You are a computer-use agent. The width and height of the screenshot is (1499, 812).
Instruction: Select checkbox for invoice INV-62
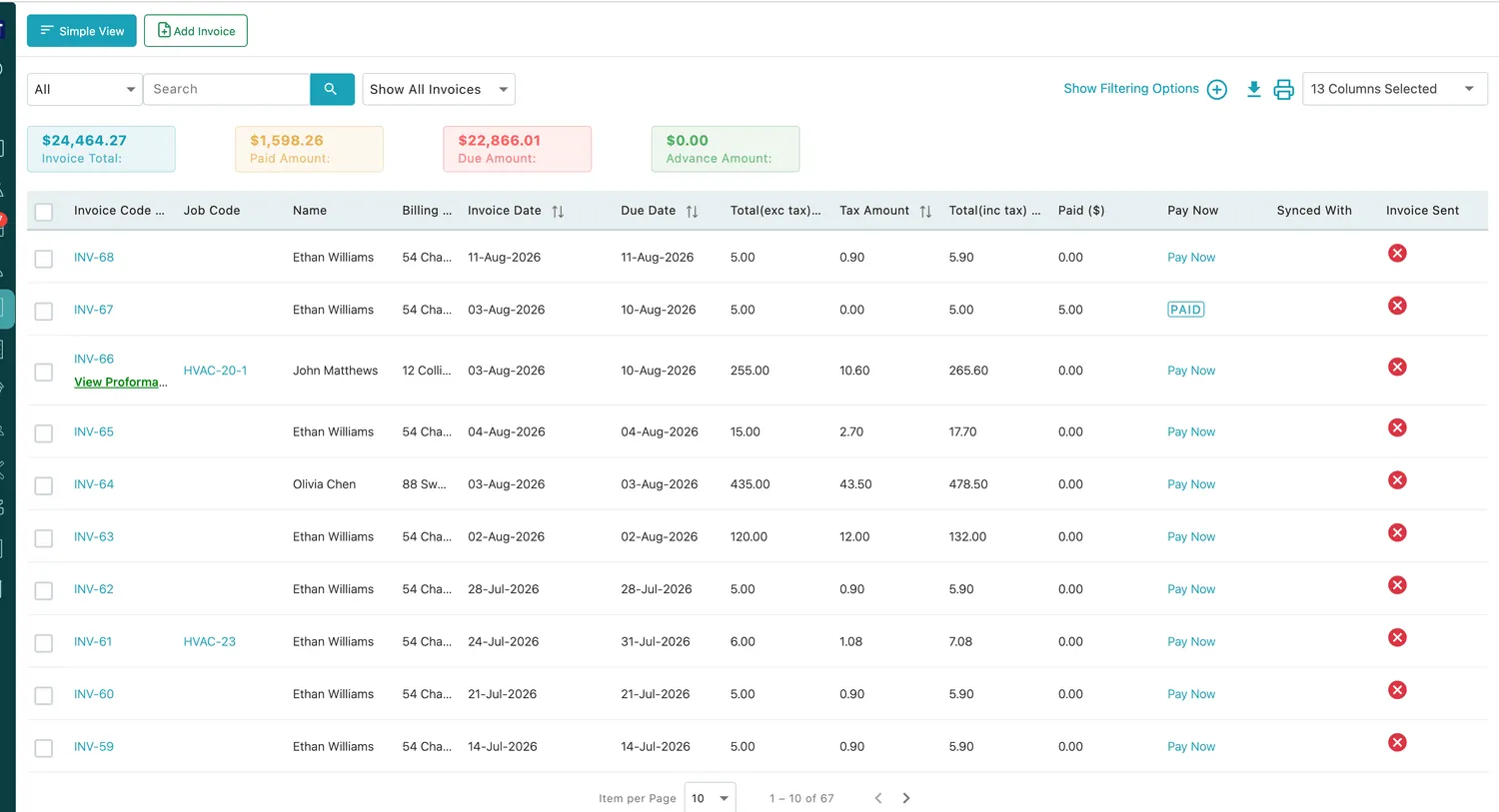point(44,591)
